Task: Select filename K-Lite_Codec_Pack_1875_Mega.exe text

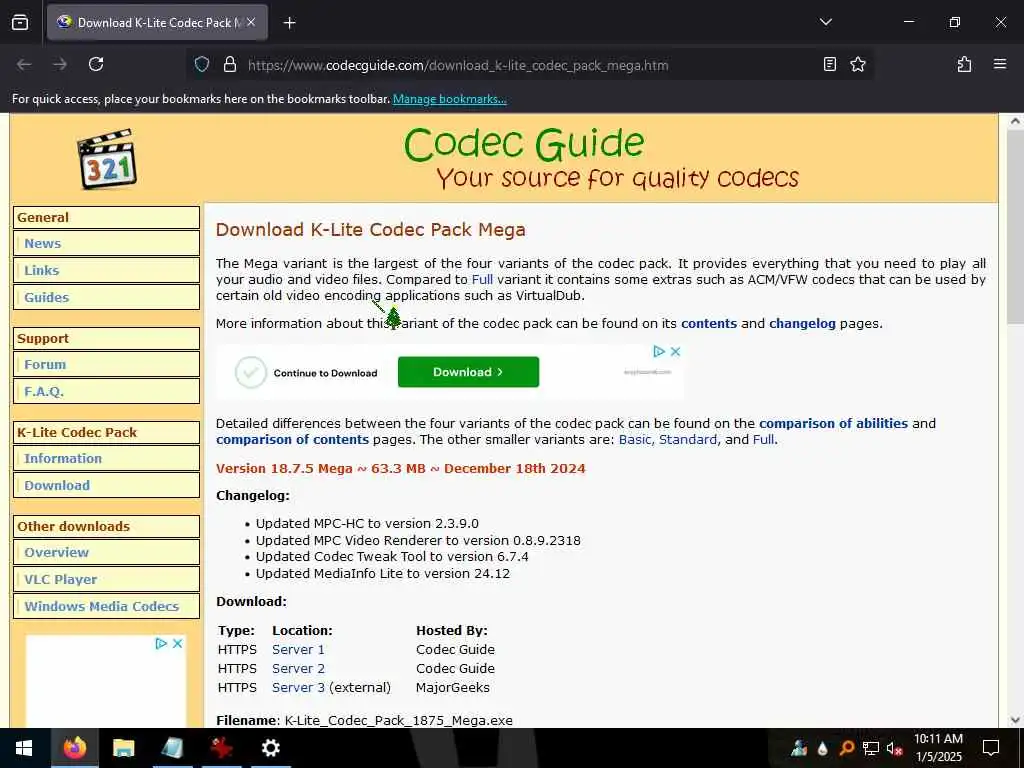Action: click(x=398, y=720)
